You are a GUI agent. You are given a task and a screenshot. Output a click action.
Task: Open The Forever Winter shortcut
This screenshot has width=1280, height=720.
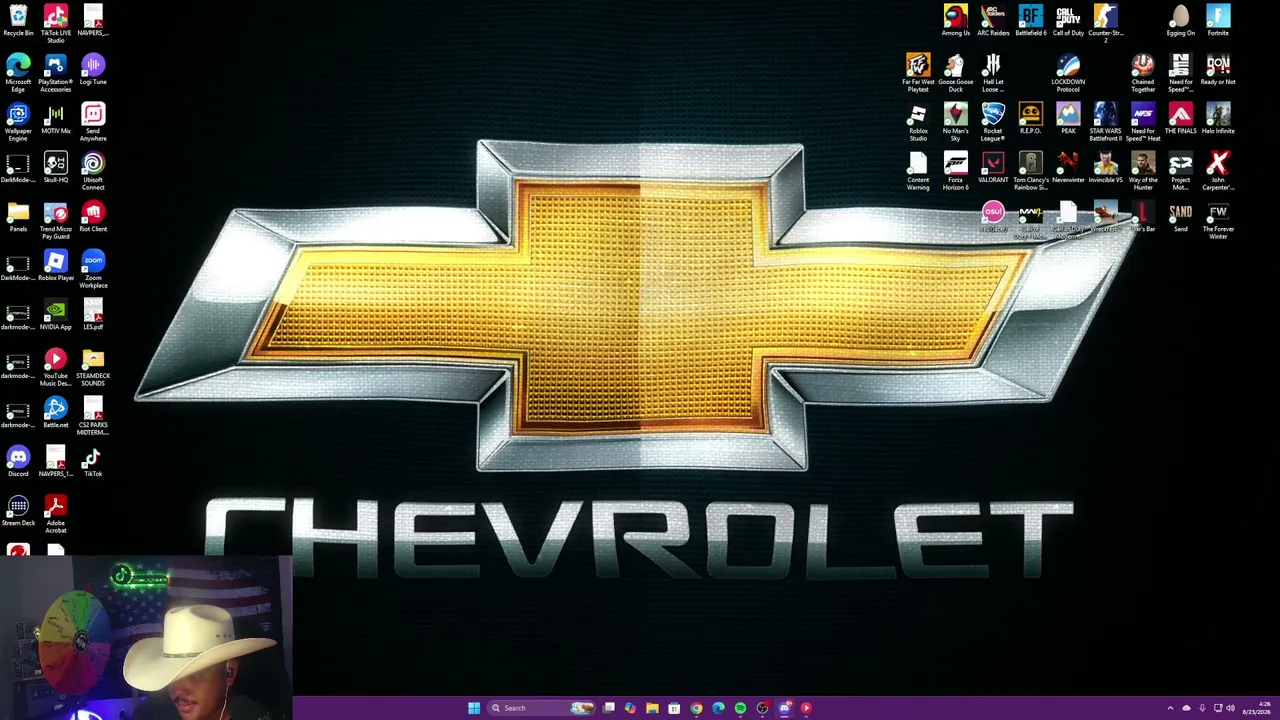point(1218,220)
